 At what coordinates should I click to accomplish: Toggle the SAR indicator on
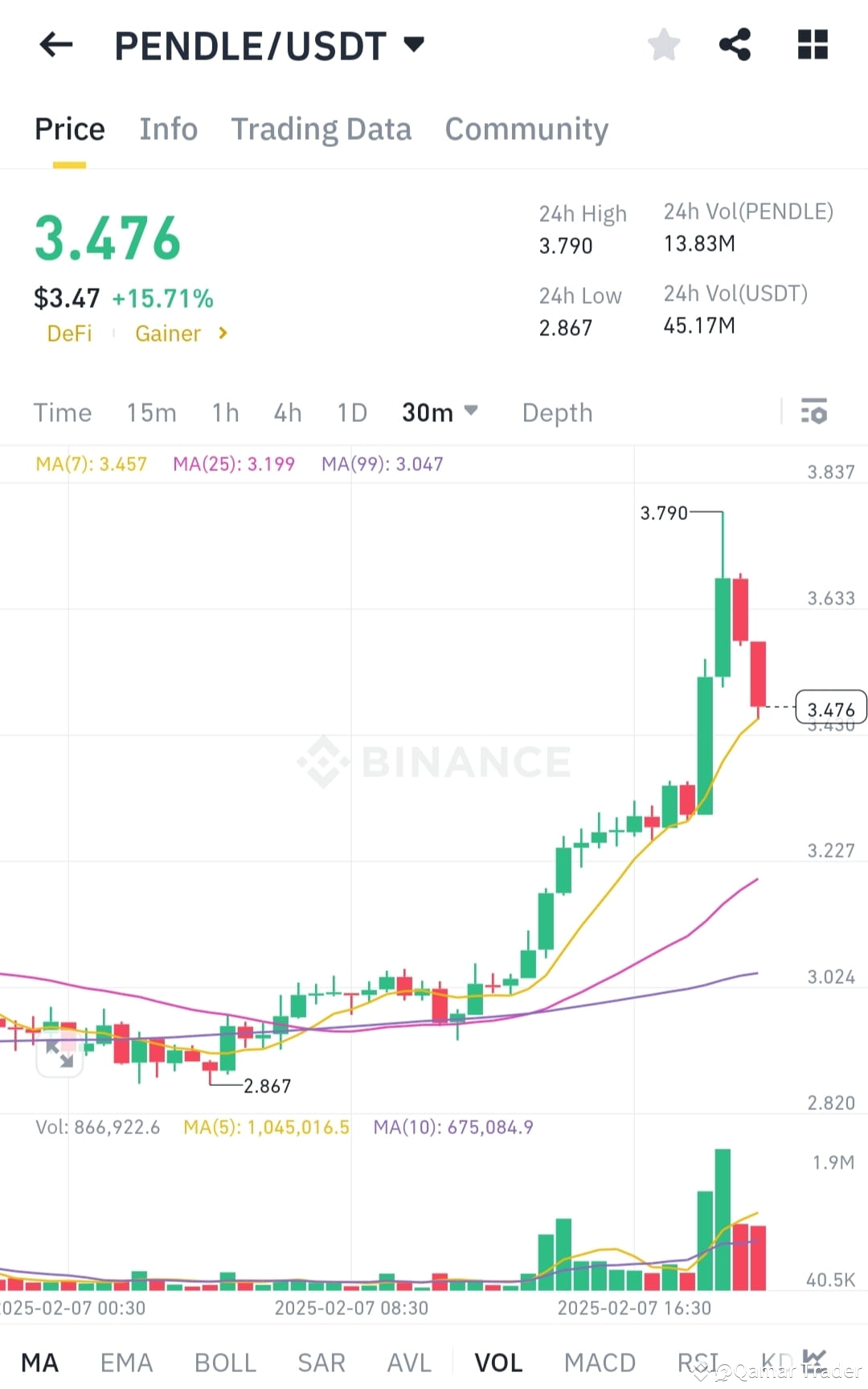pos(321,1361)
